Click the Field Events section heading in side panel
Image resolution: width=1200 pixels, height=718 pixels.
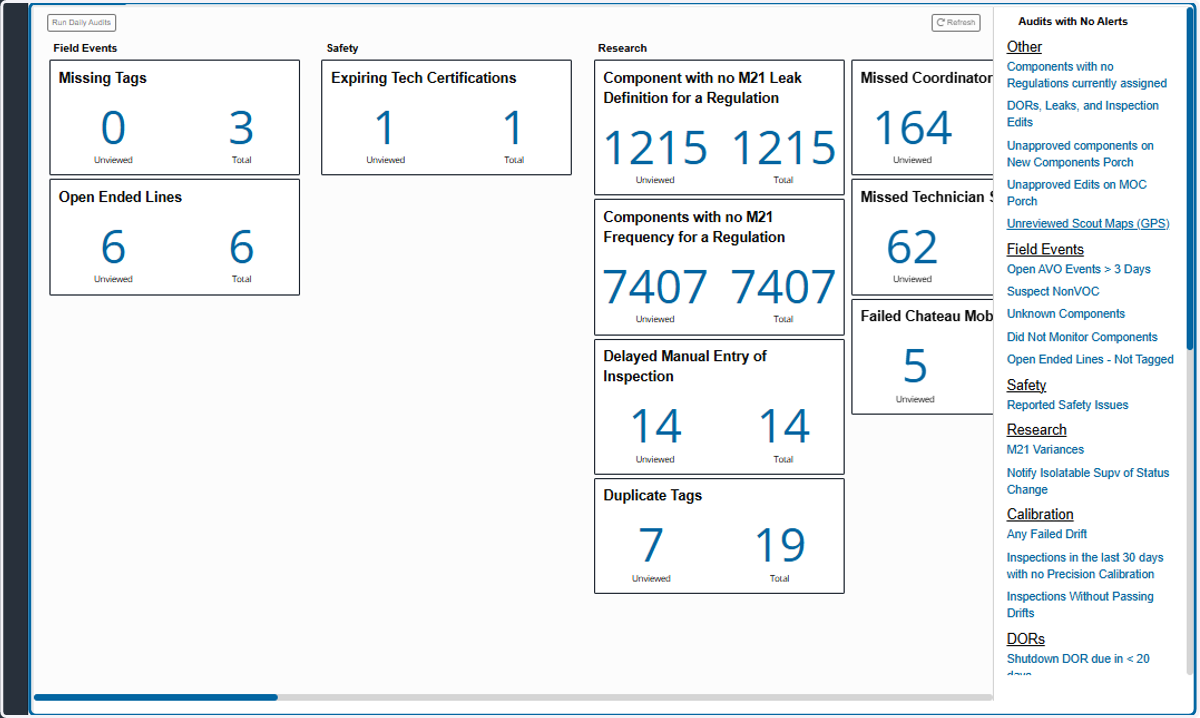click(1045, 249)
